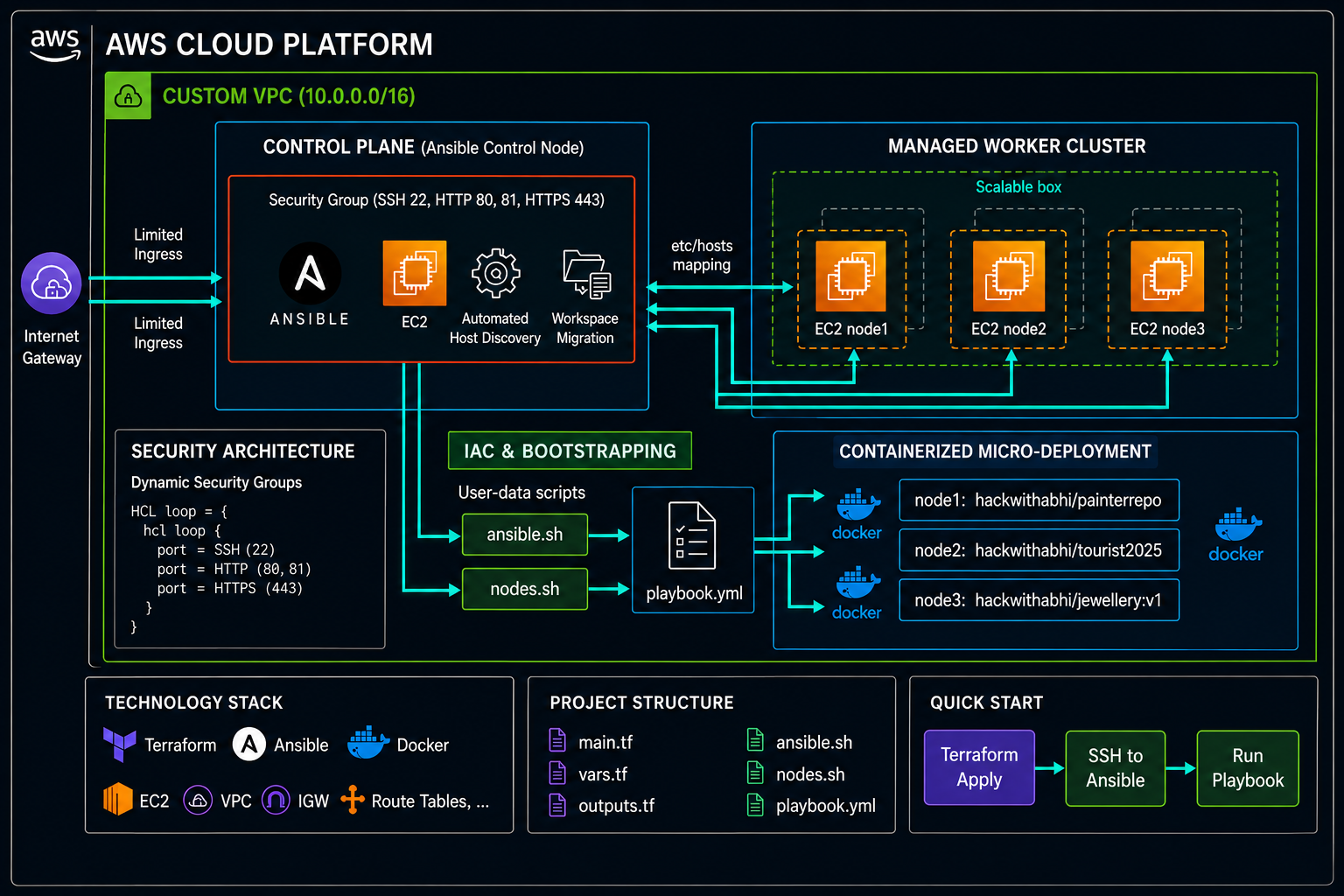Click the Custom VPC lock-cloud icon
Screen dimensions: 1344x896
[x=128, y=96]
